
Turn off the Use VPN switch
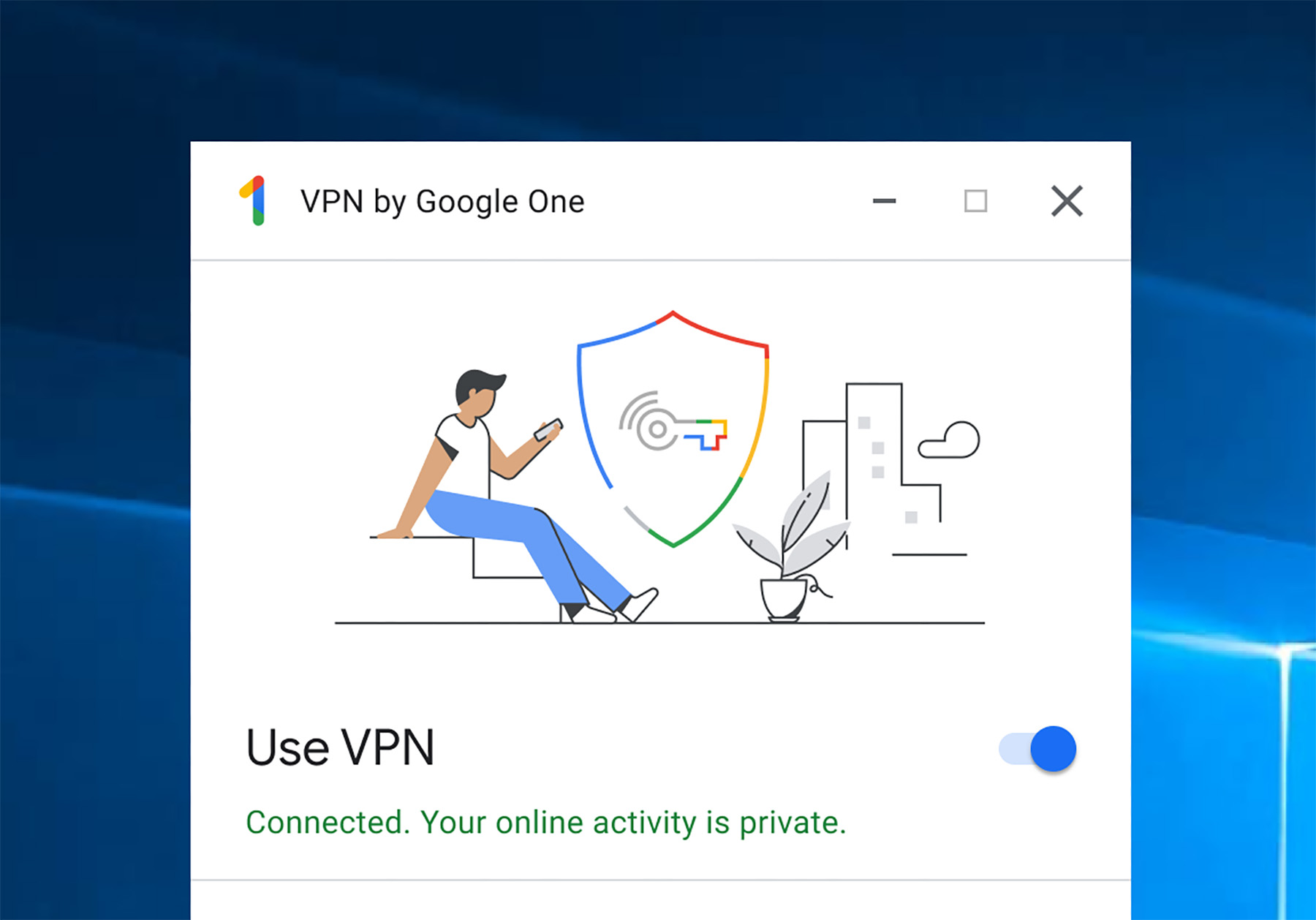[1037, 749]
